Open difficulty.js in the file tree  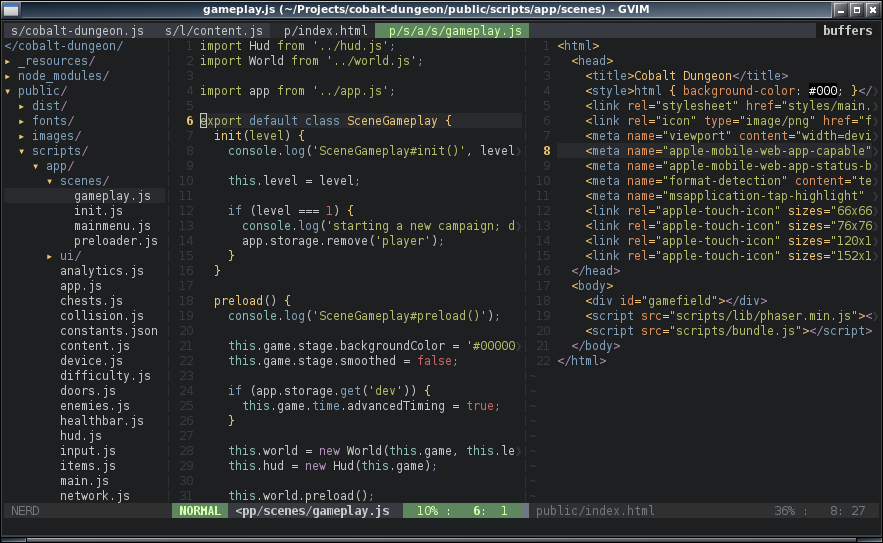105,376
